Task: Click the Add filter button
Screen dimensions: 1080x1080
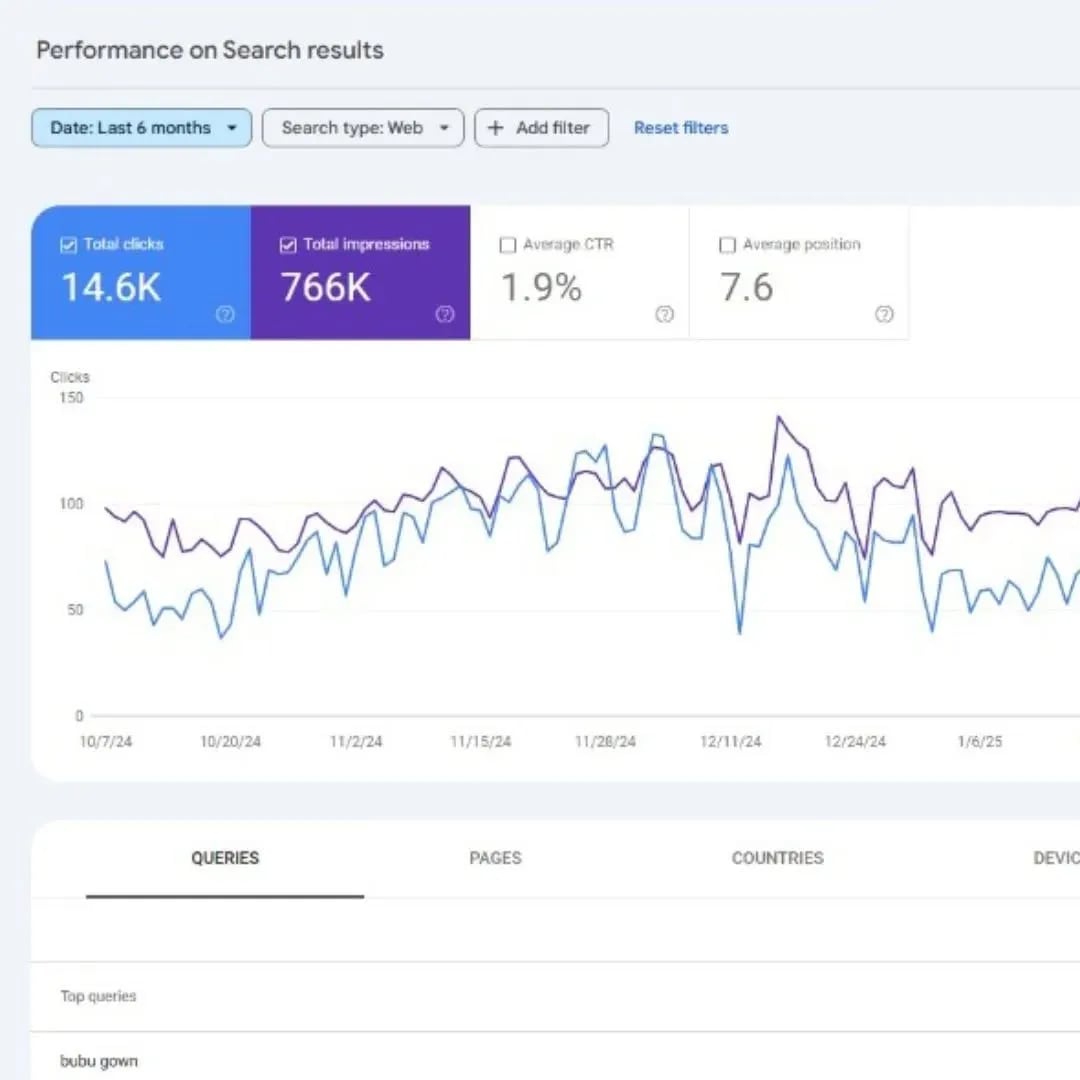Action: click(x=541, y=127)
